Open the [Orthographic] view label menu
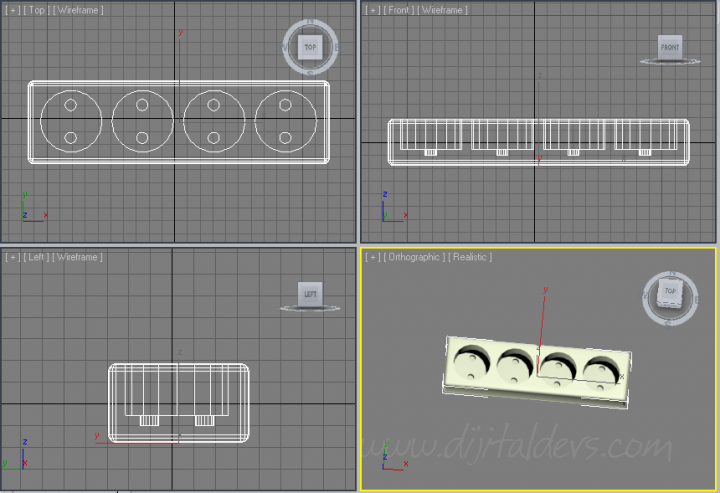 point(414,257)
